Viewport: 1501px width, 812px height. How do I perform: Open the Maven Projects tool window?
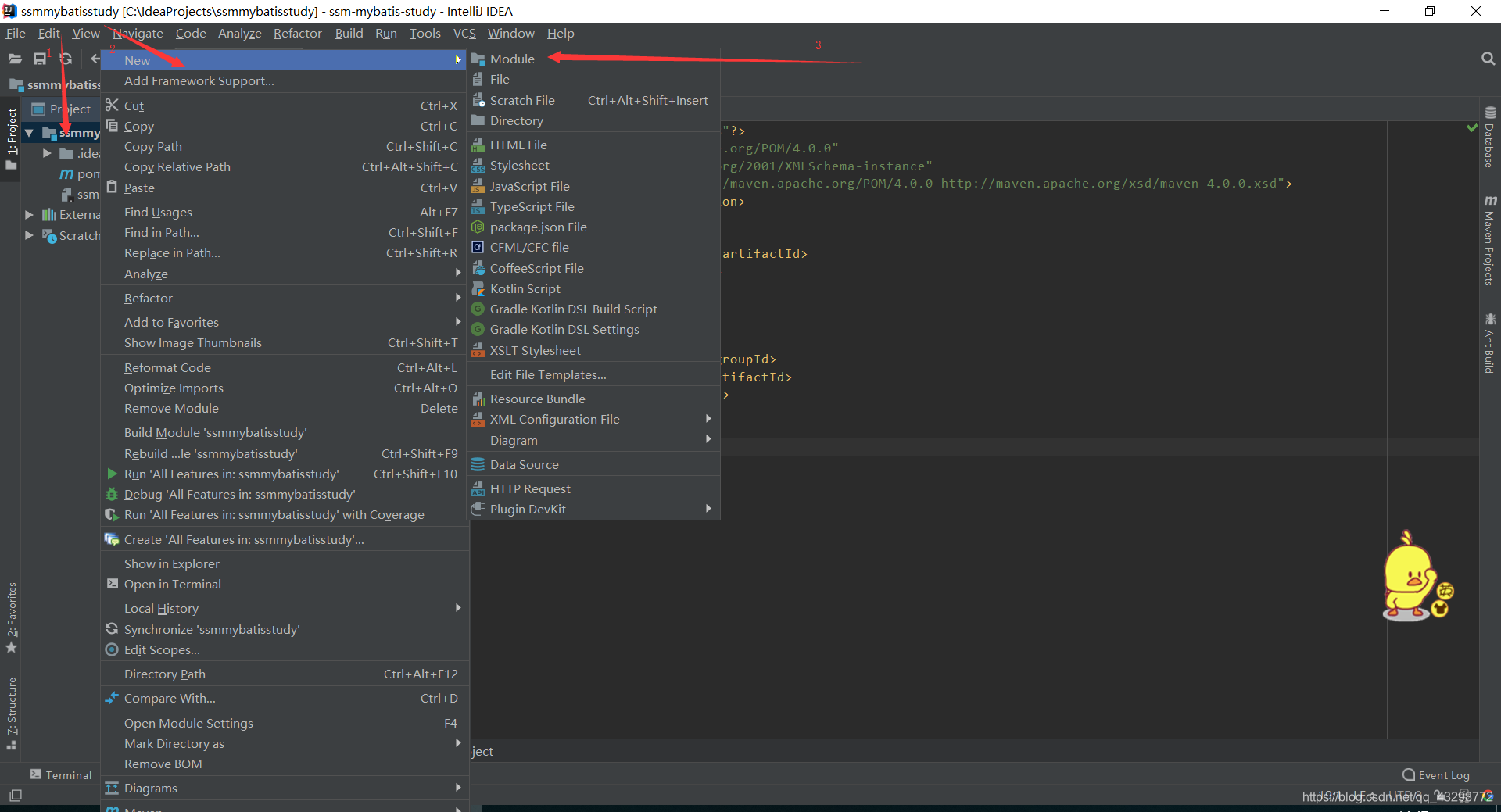click(x=1489, y=241)
